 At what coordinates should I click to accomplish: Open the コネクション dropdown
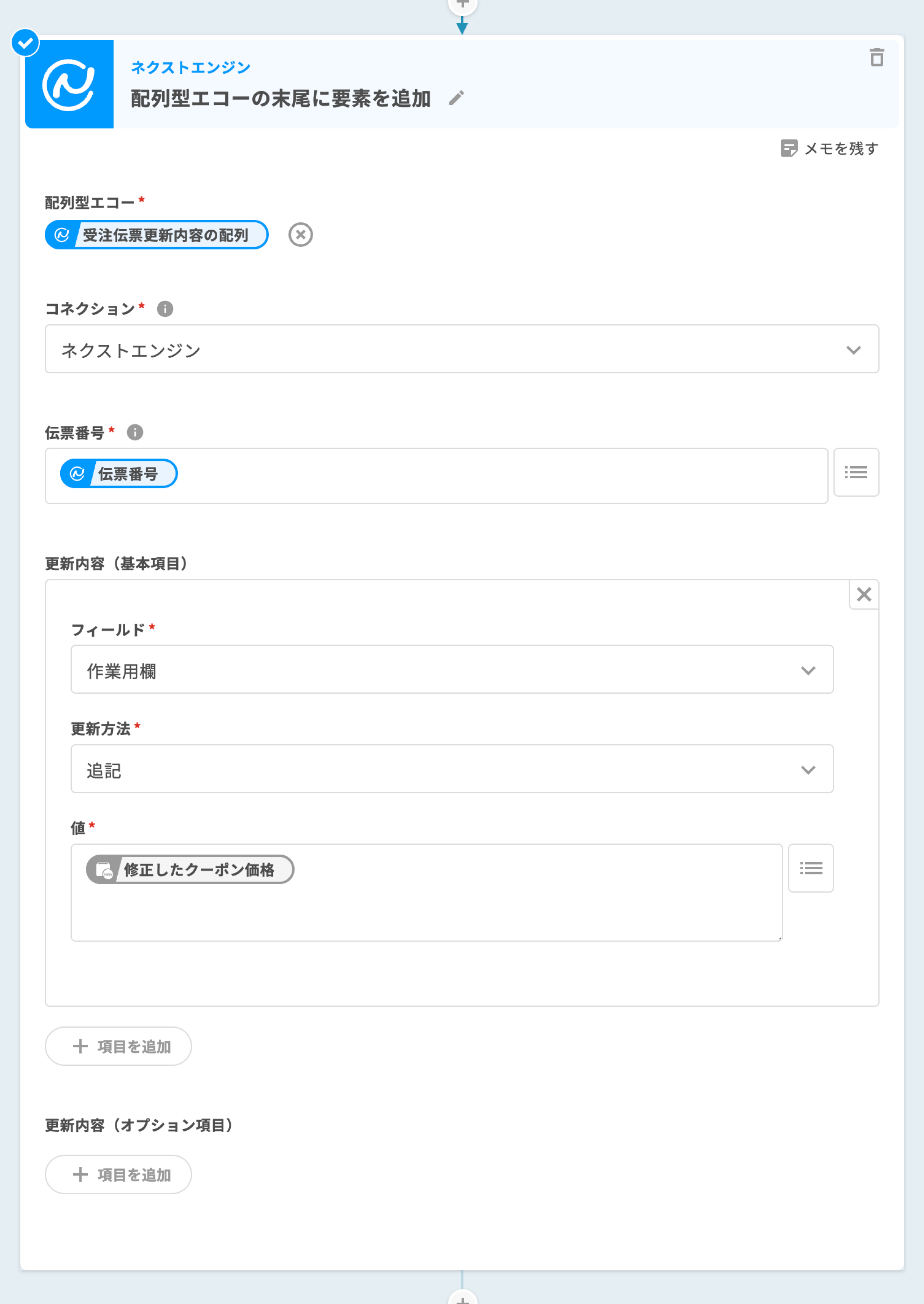tap(461, 349)
